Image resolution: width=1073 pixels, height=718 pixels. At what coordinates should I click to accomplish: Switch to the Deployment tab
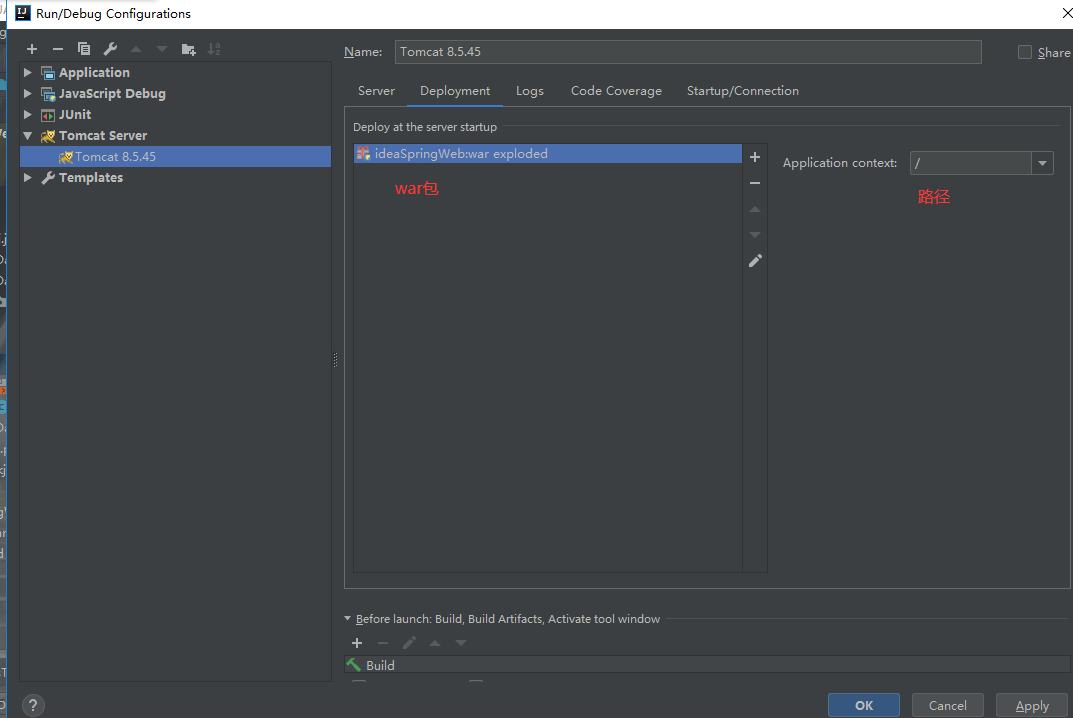point(455,91)
